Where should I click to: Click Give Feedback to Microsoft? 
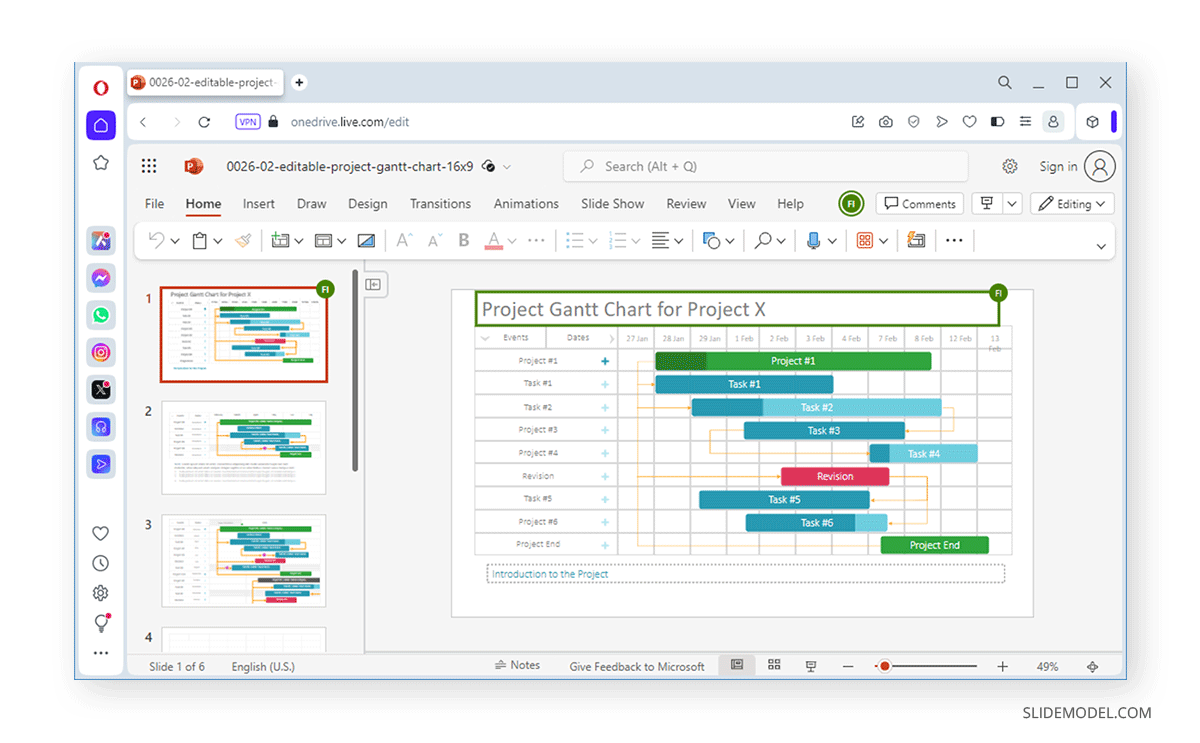point(637,666)
